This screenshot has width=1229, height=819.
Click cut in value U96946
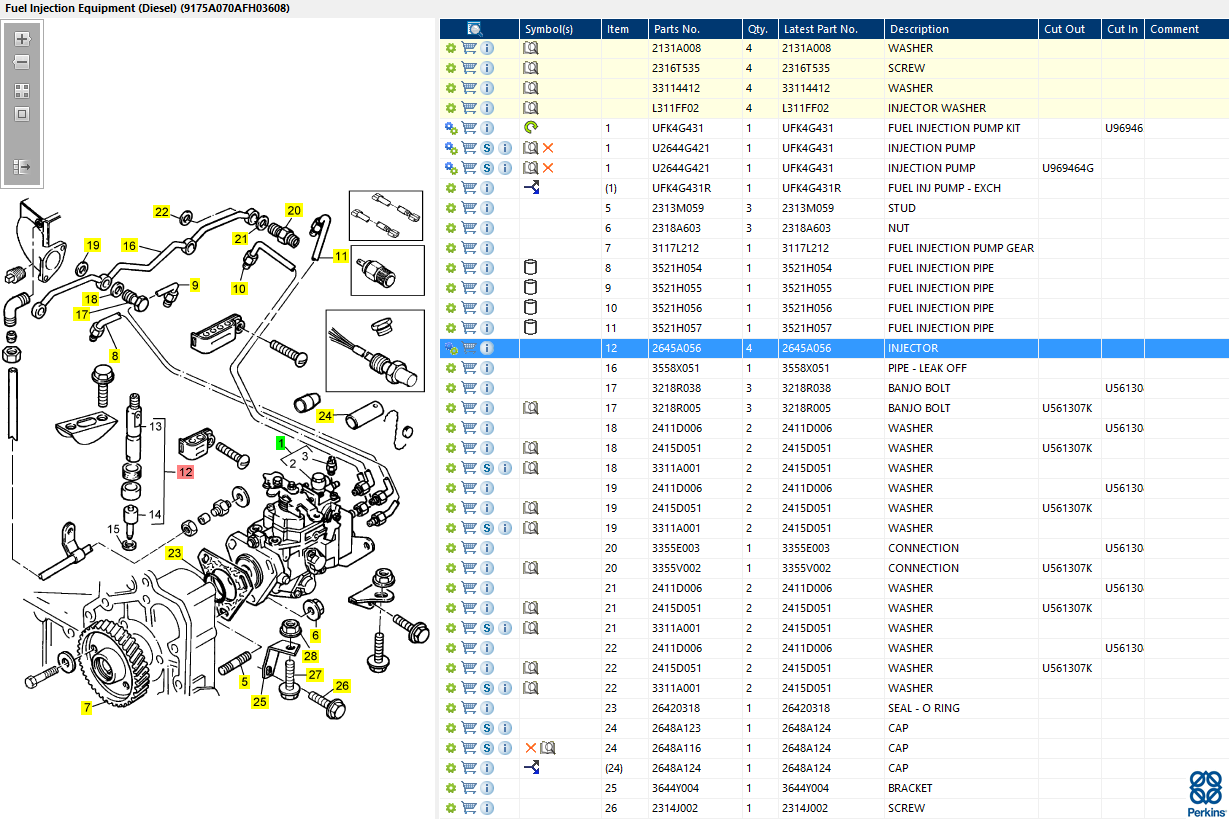(1124, 128)
